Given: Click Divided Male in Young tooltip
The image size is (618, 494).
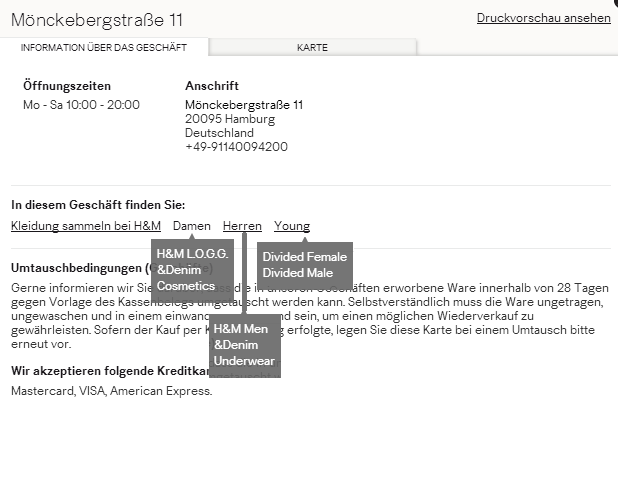Looking at the screenshot, I should coord(298,273).
